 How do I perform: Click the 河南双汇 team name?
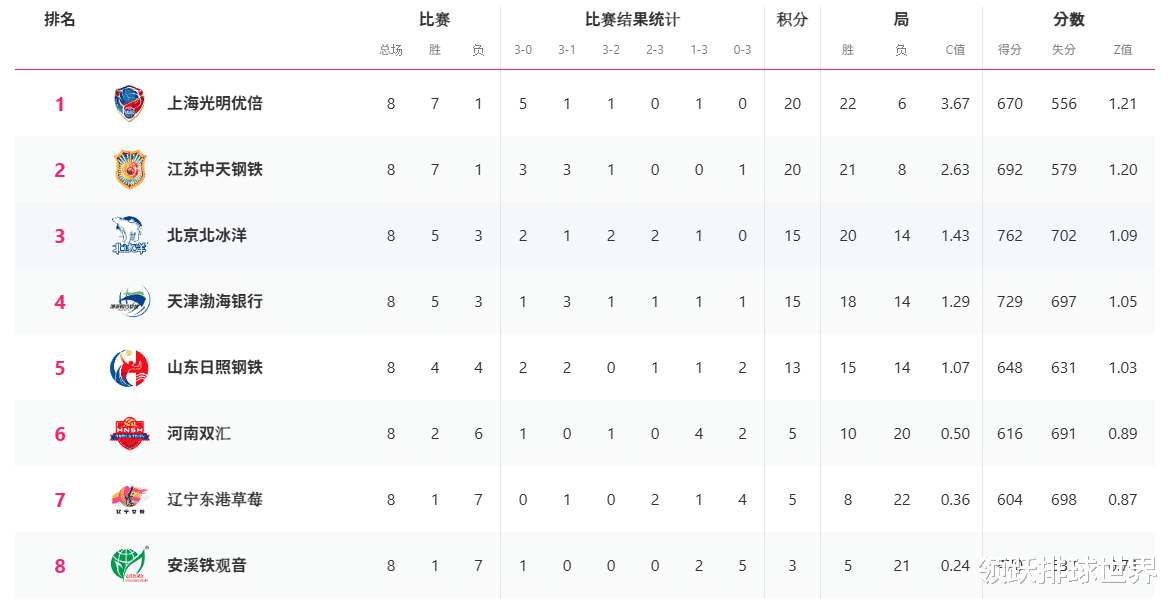coord(199,433)
